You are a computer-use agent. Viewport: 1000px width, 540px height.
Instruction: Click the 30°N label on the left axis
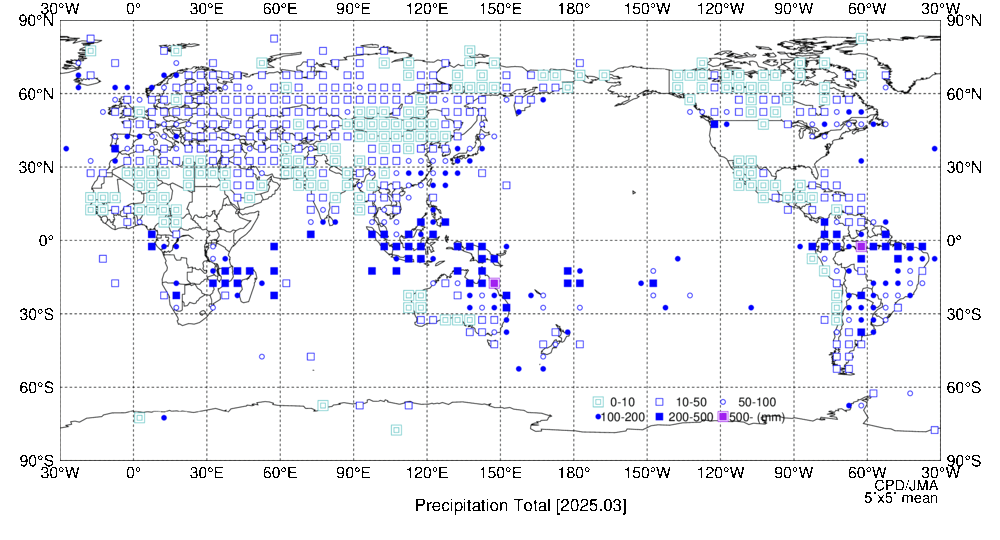(36, 168)
